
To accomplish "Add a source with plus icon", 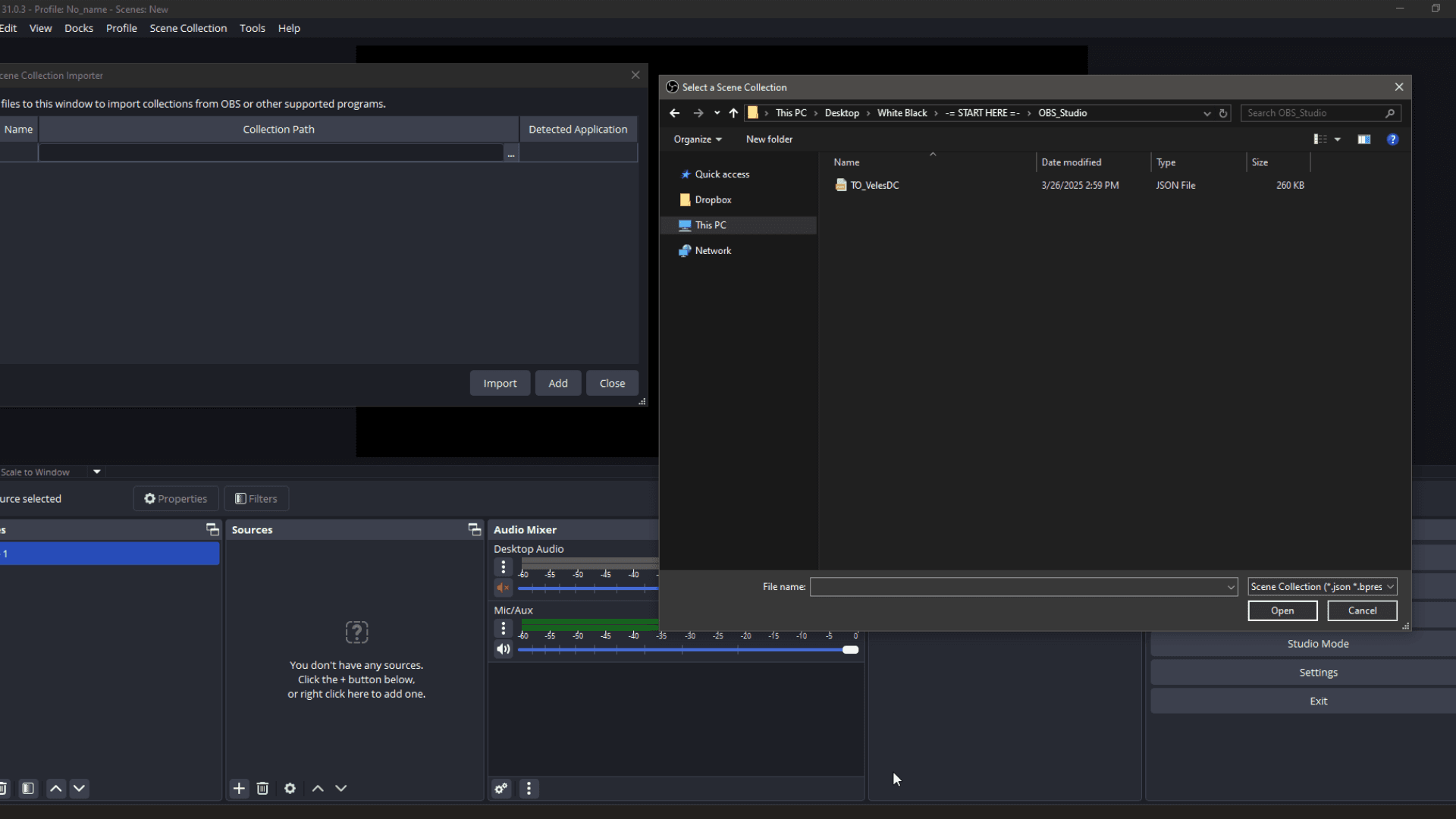I will pyautogui.click(x=239, y=789).
